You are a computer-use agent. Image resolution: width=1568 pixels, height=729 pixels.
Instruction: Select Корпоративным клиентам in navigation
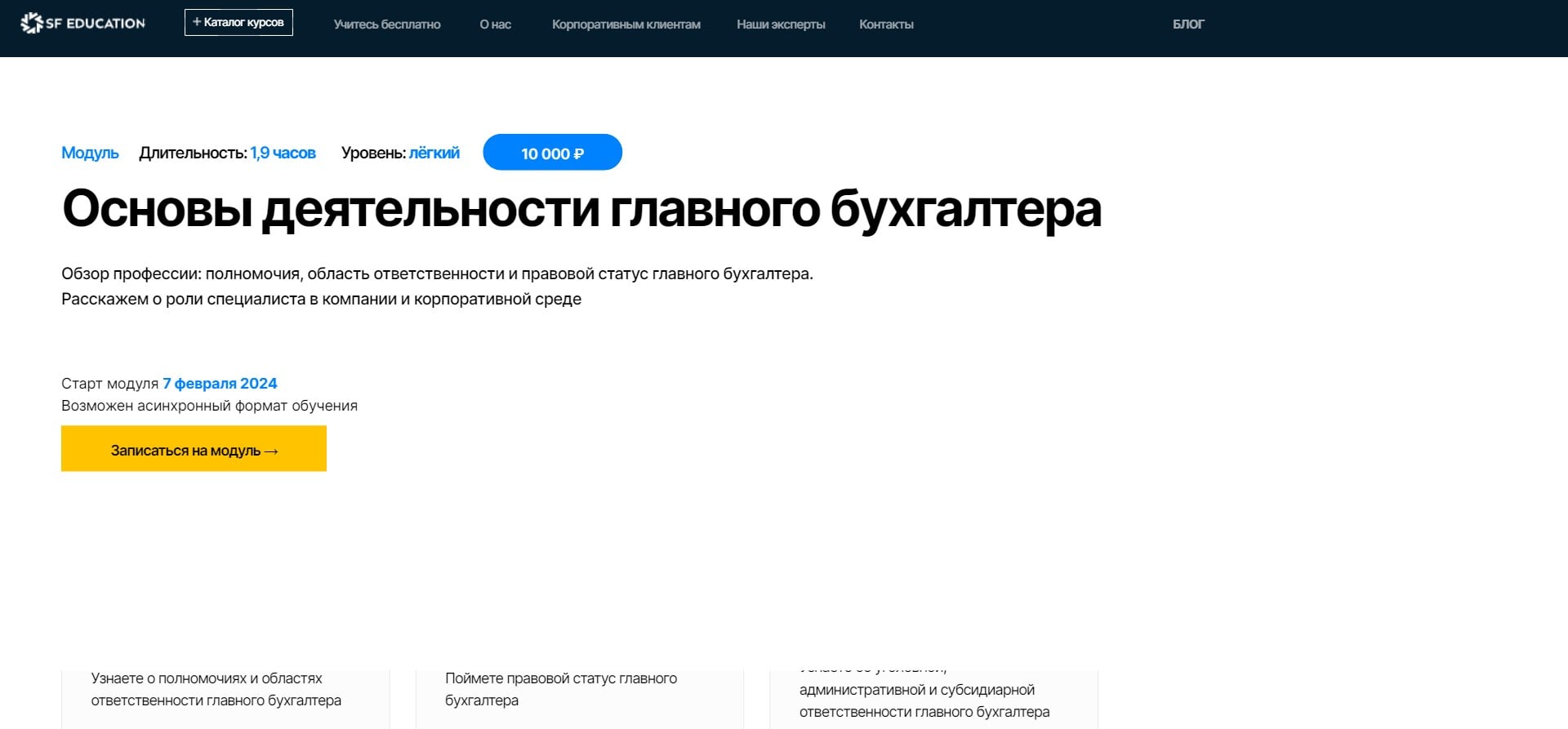pyautogui.click(x=626, y=24)
